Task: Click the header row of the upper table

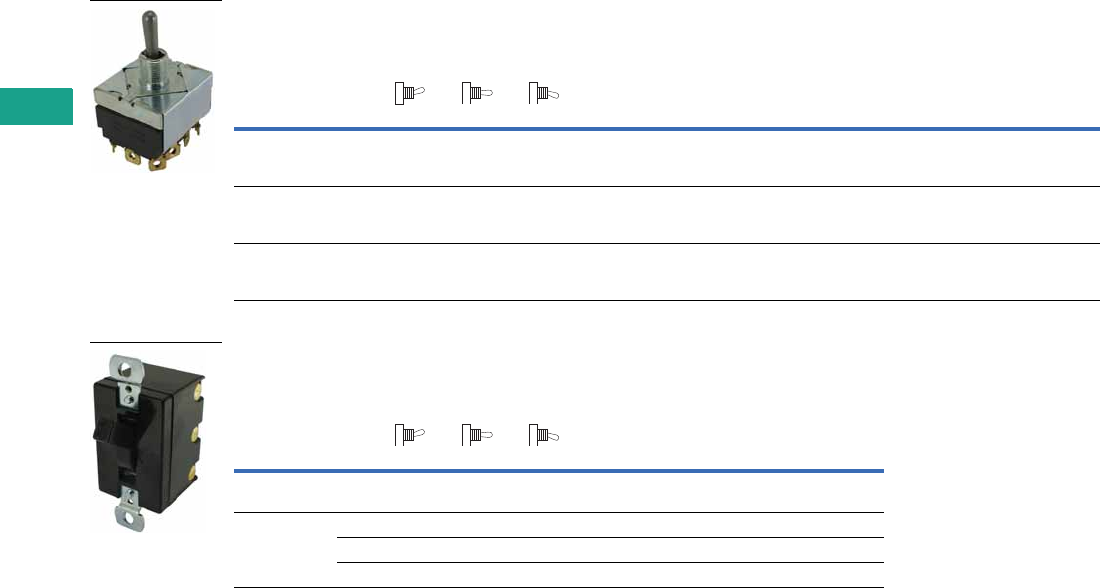Action: (660, 158)
